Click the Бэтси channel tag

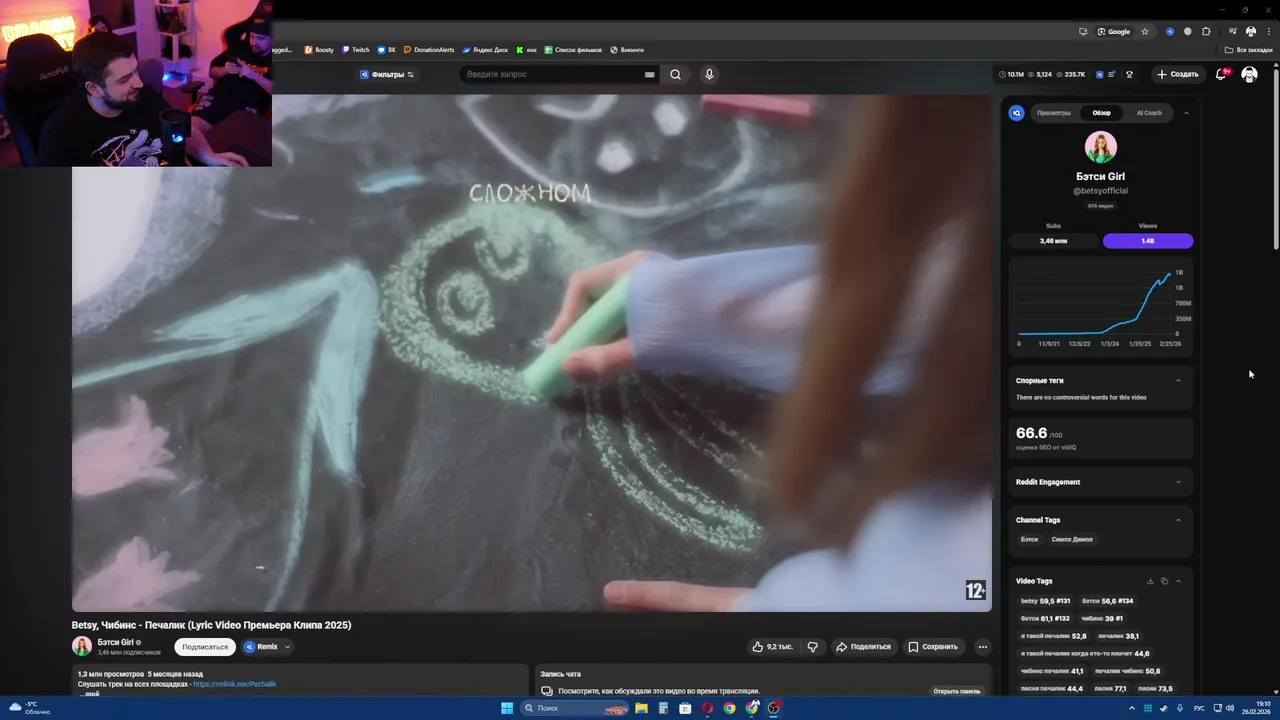pos(1029,539)
